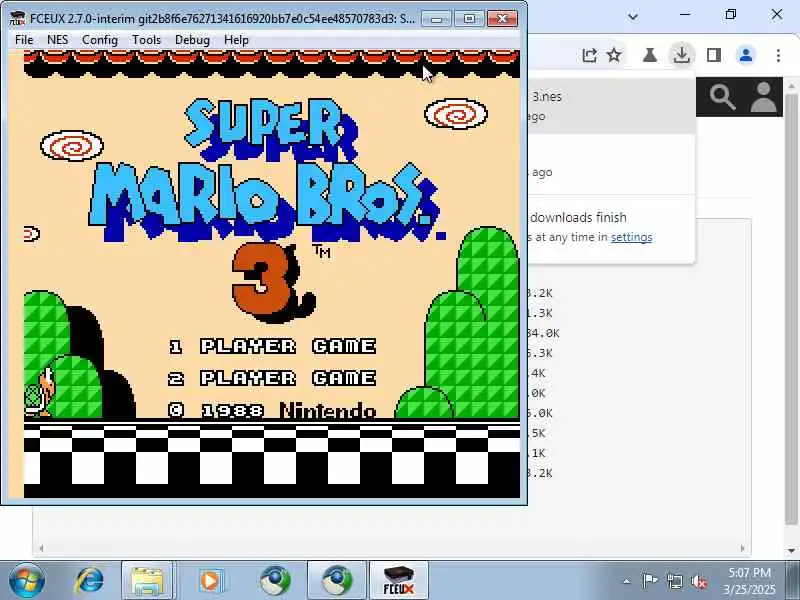Open the Debug menu in FCEUX
800x600 pixels.
point(192,40)
